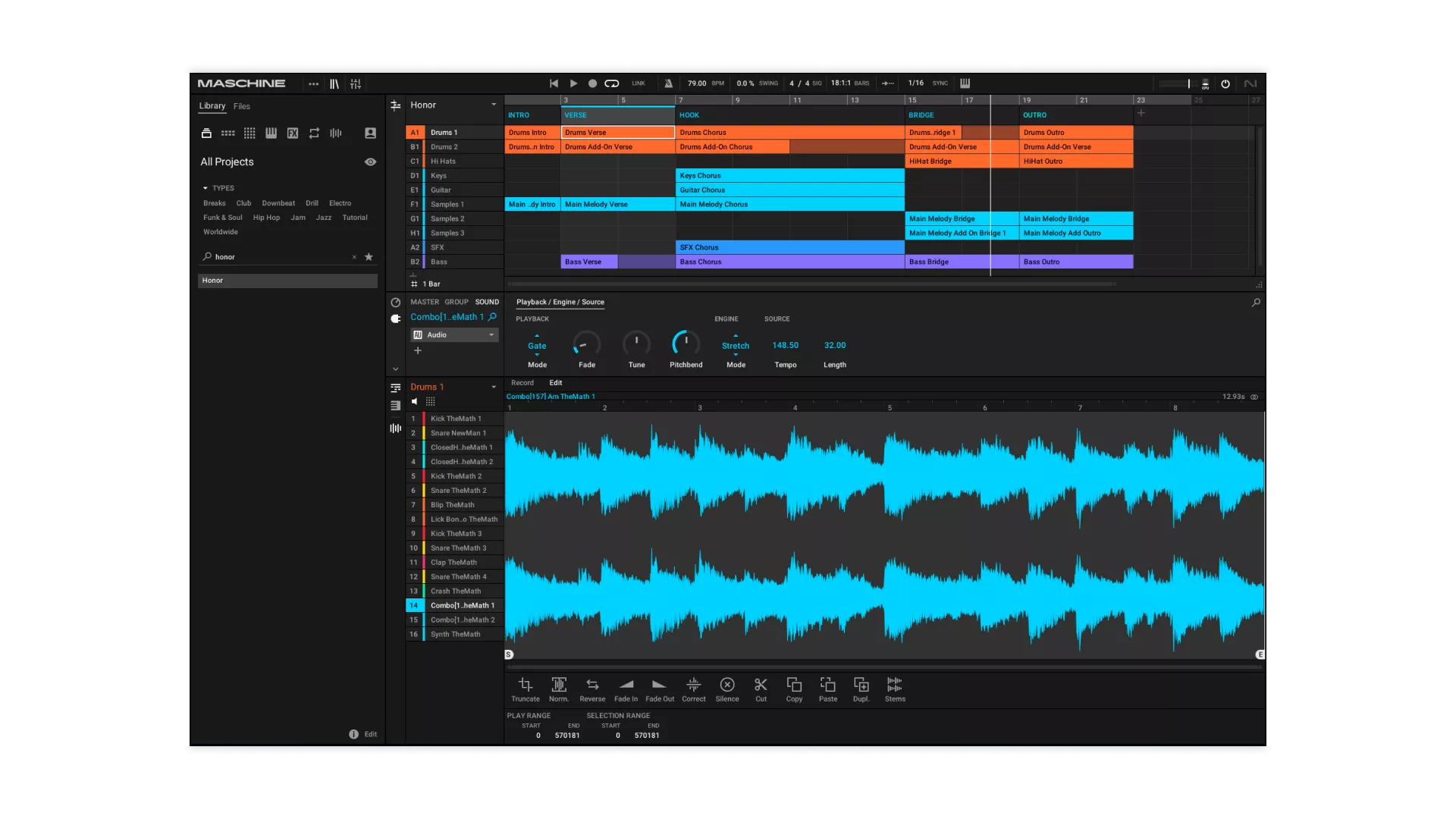Select the Cut scissors icon
1456x819 pixels.
click(x=761, y=686)
